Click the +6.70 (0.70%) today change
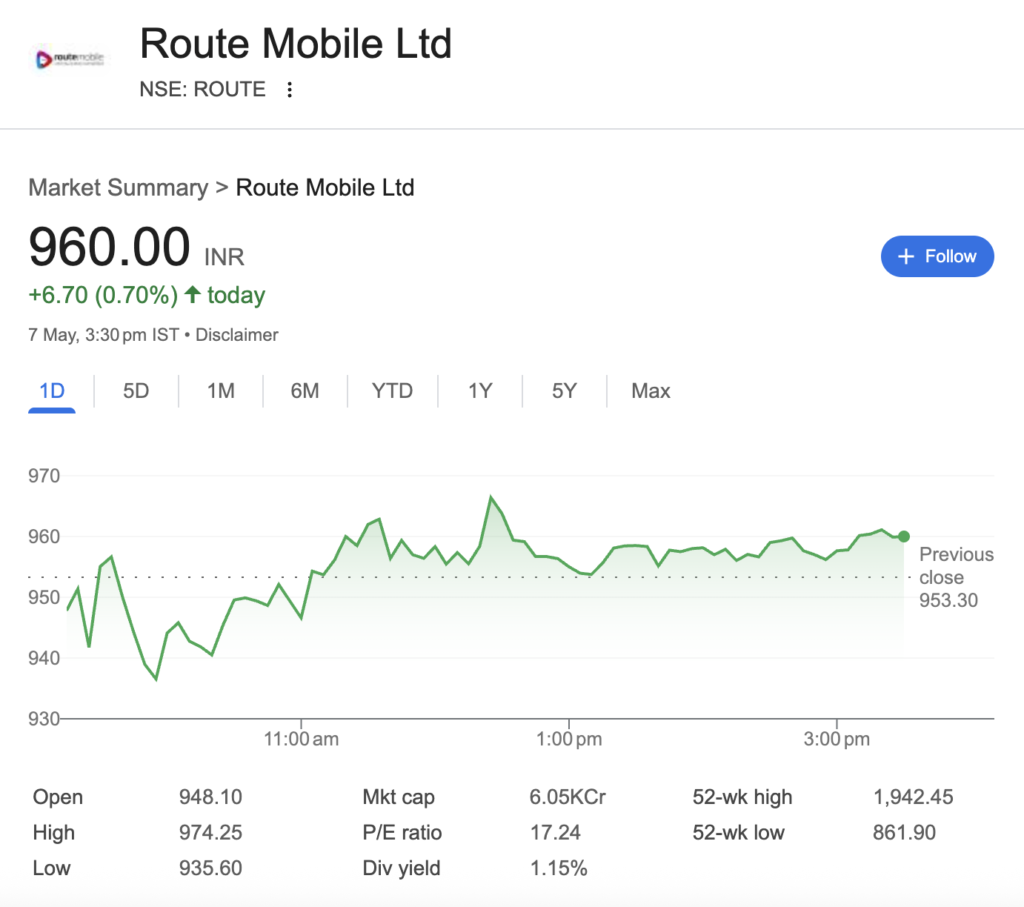The height and width of the screenshot is (907, 1024). [x=146, y=295]
